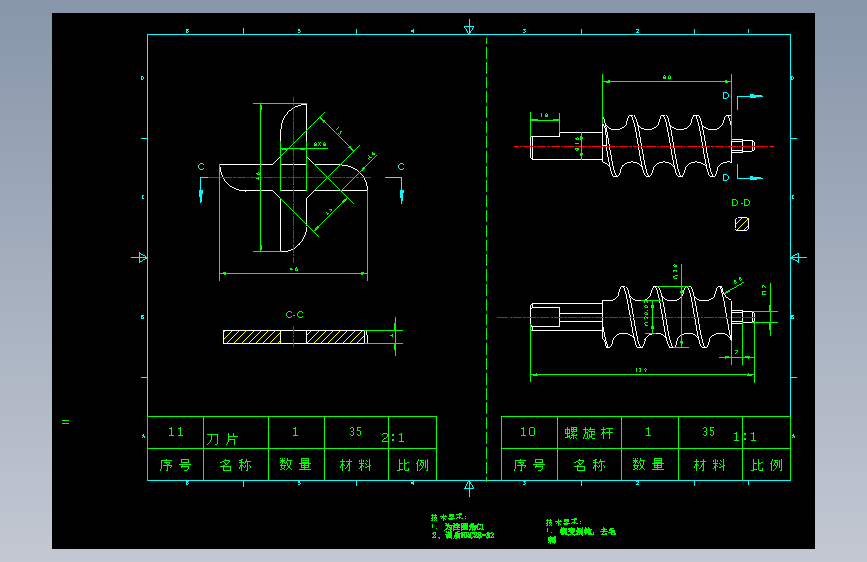The width and height of the screenshot is (867, 562).
Task: Select '名称' header below '螺旋杆'
Action: 590,465
